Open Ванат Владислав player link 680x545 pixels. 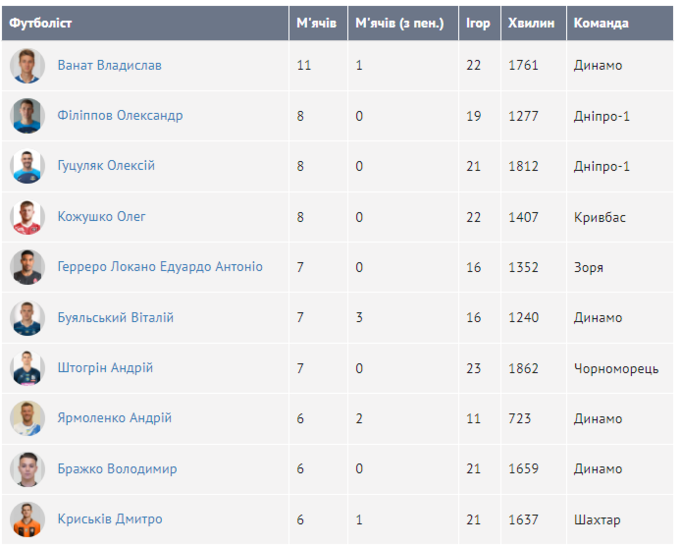coord(109,66)
